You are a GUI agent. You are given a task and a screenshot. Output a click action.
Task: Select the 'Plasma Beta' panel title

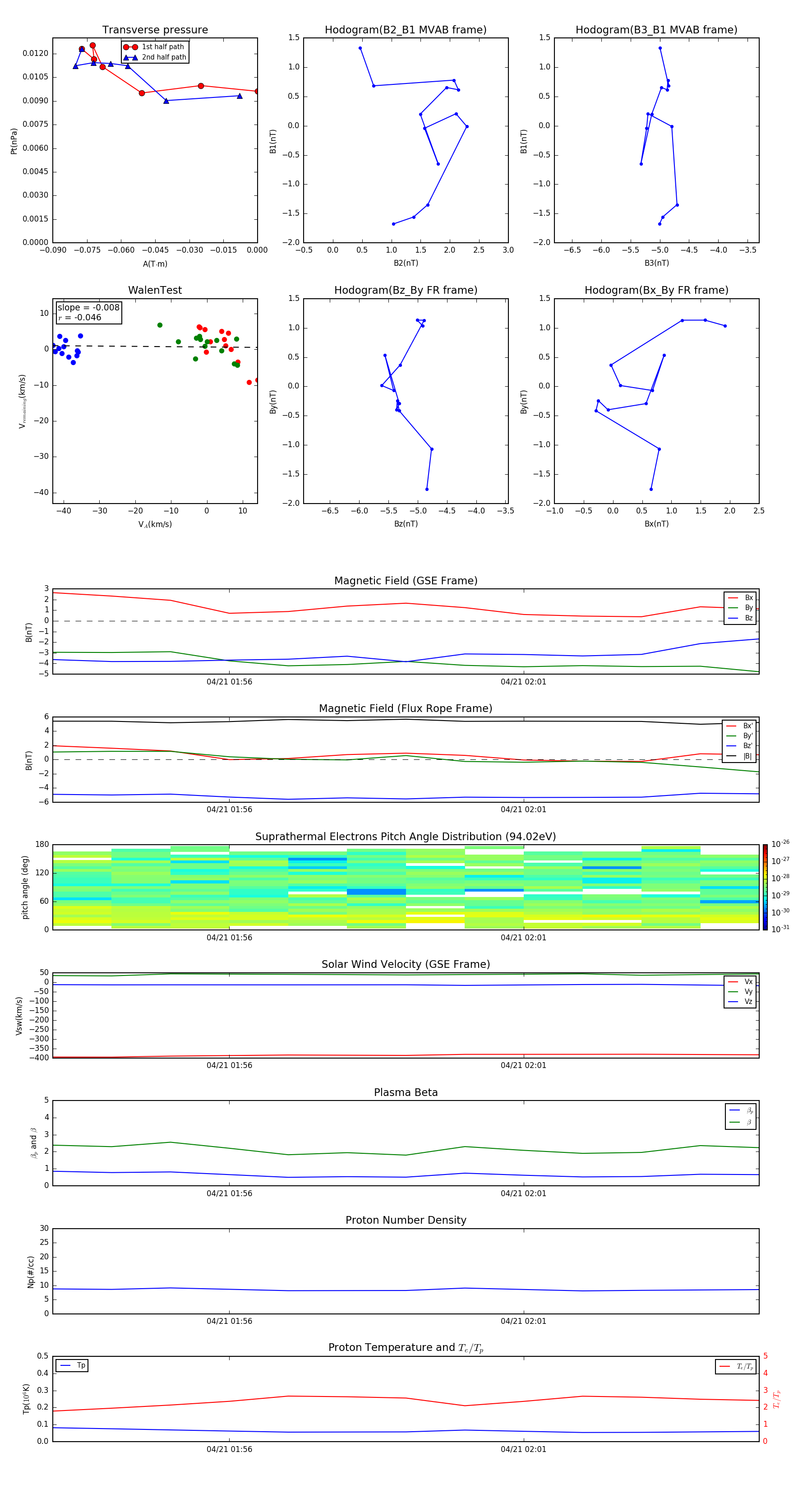click(x=406, y=1092)
